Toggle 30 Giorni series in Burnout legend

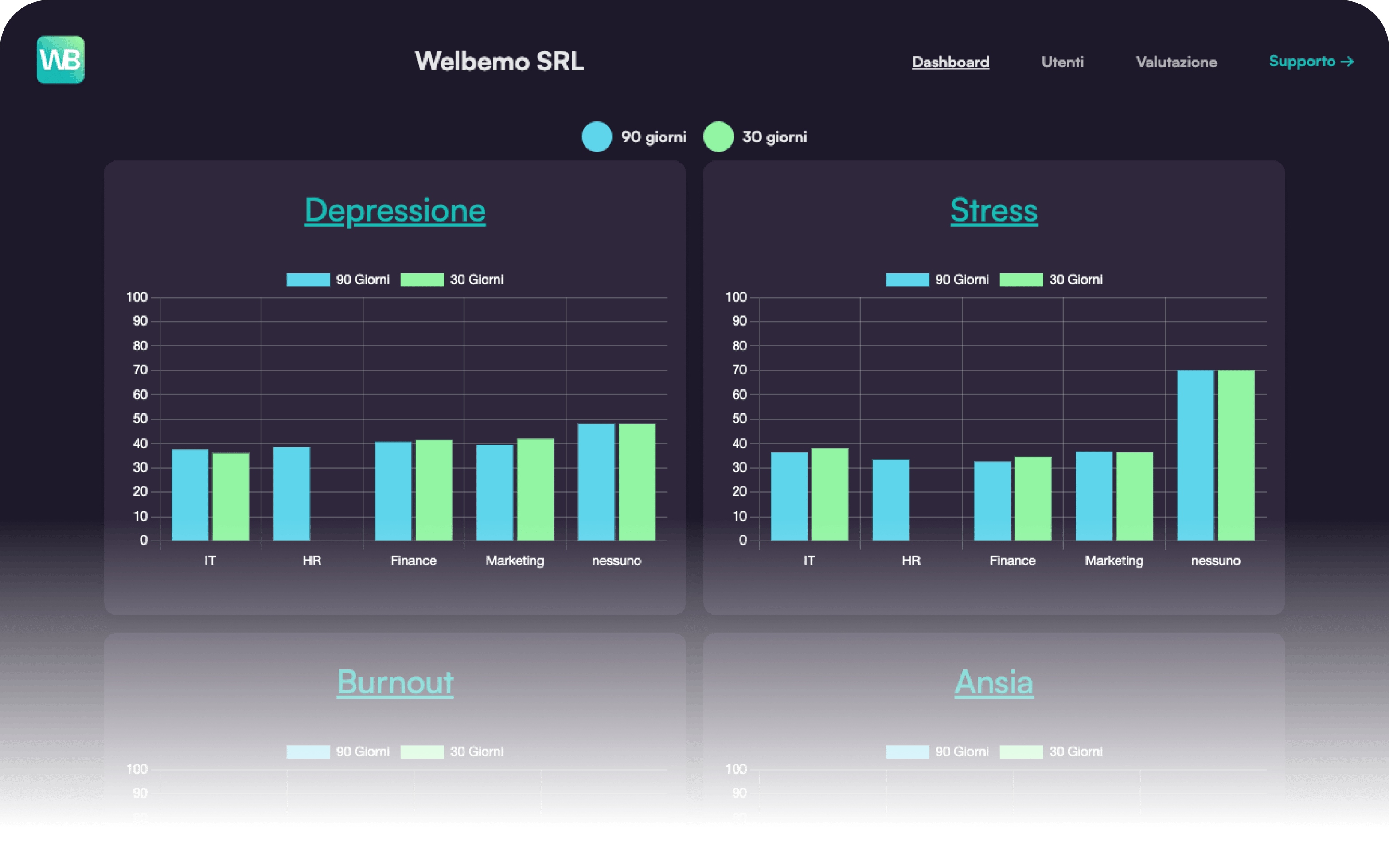coord(452,751)
